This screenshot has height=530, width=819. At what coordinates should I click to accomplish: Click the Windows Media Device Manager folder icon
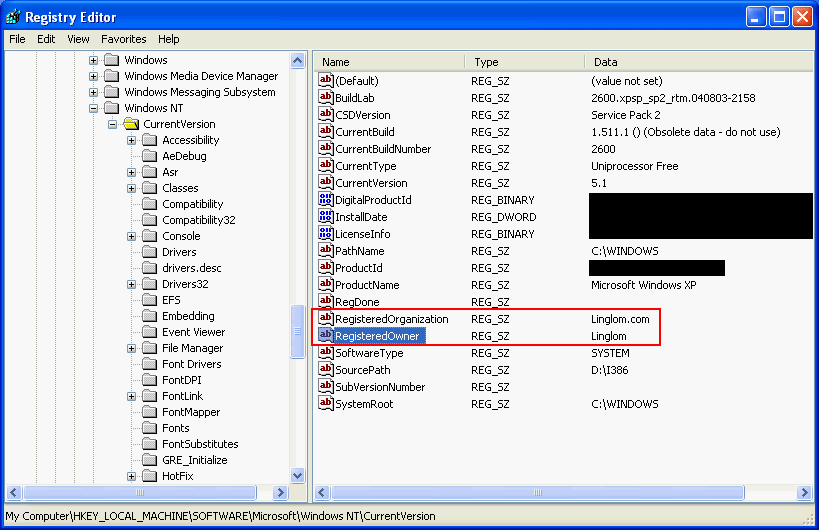pyautogui.click(x=112, y=76)
